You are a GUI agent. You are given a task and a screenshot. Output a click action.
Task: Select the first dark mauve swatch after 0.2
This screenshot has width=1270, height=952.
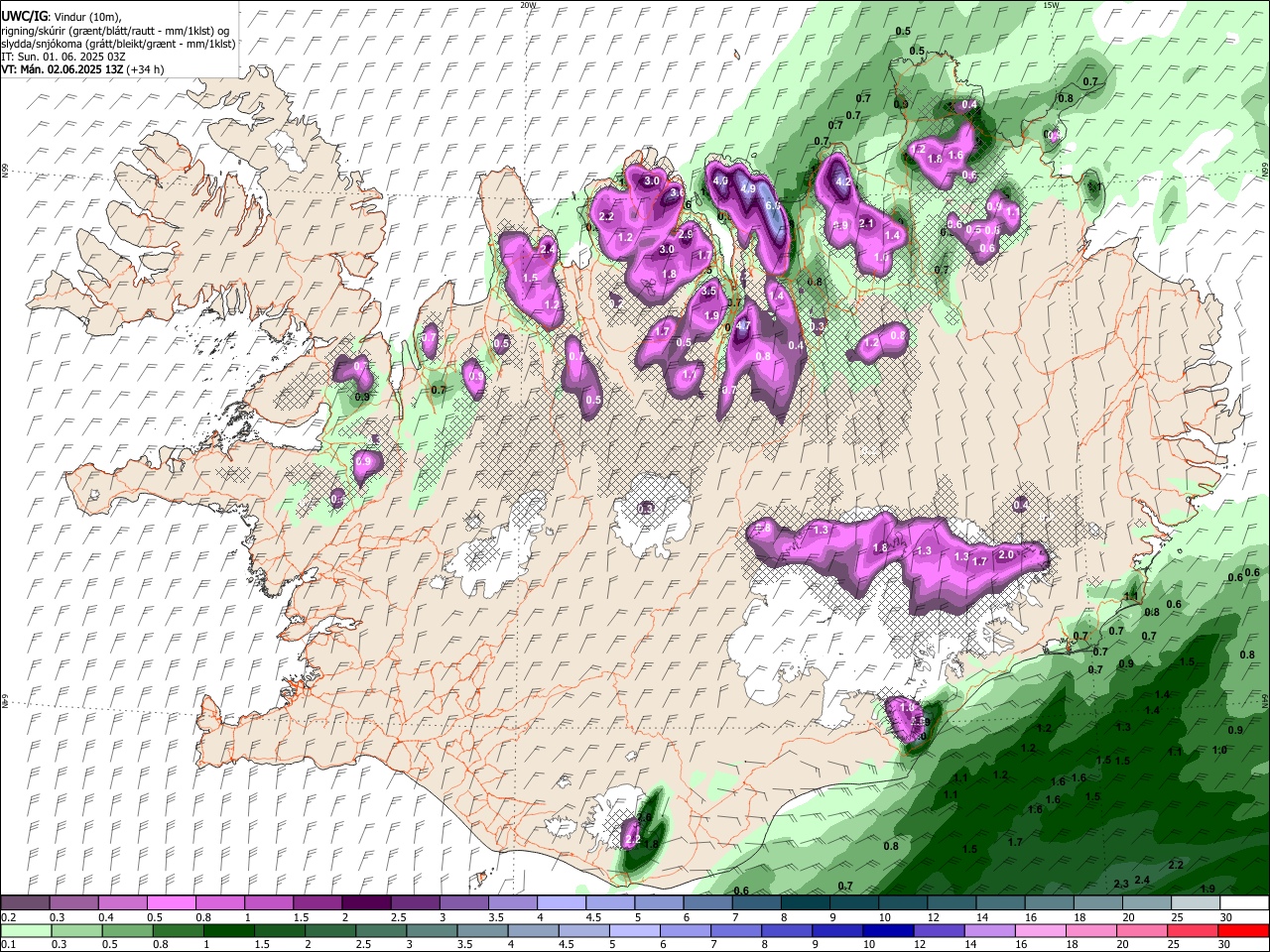click(25, 902)
